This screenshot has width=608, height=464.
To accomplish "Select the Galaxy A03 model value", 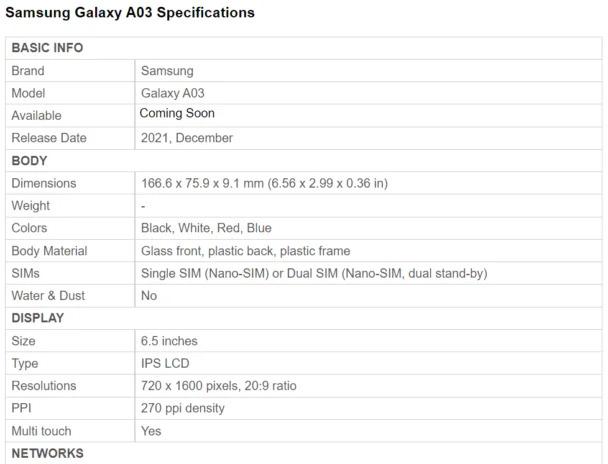I will tap(172, 93).
